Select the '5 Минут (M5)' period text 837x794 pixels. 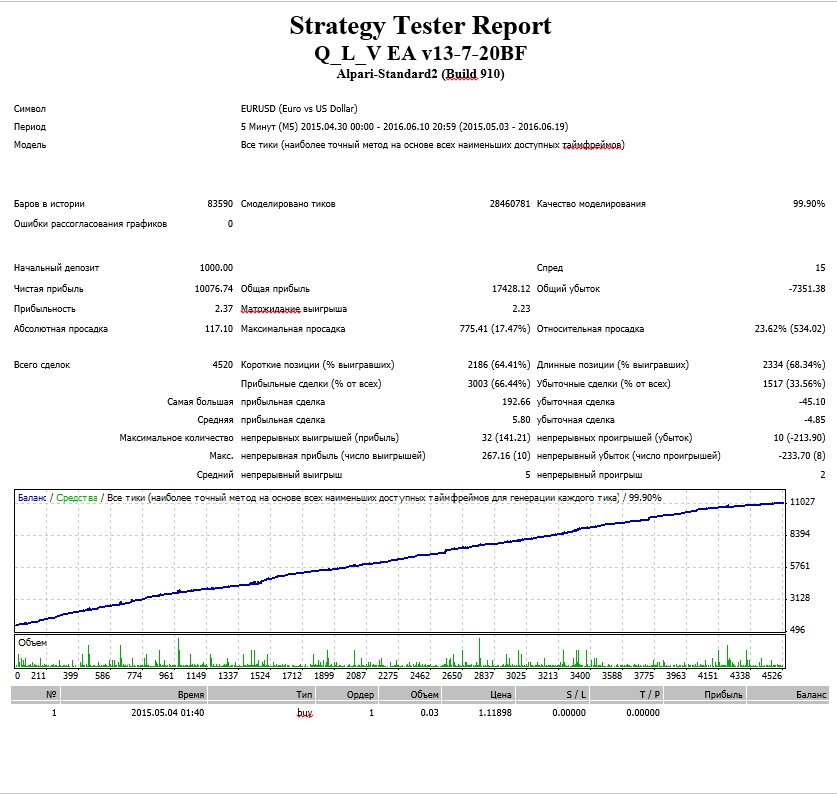pos(269,127)
